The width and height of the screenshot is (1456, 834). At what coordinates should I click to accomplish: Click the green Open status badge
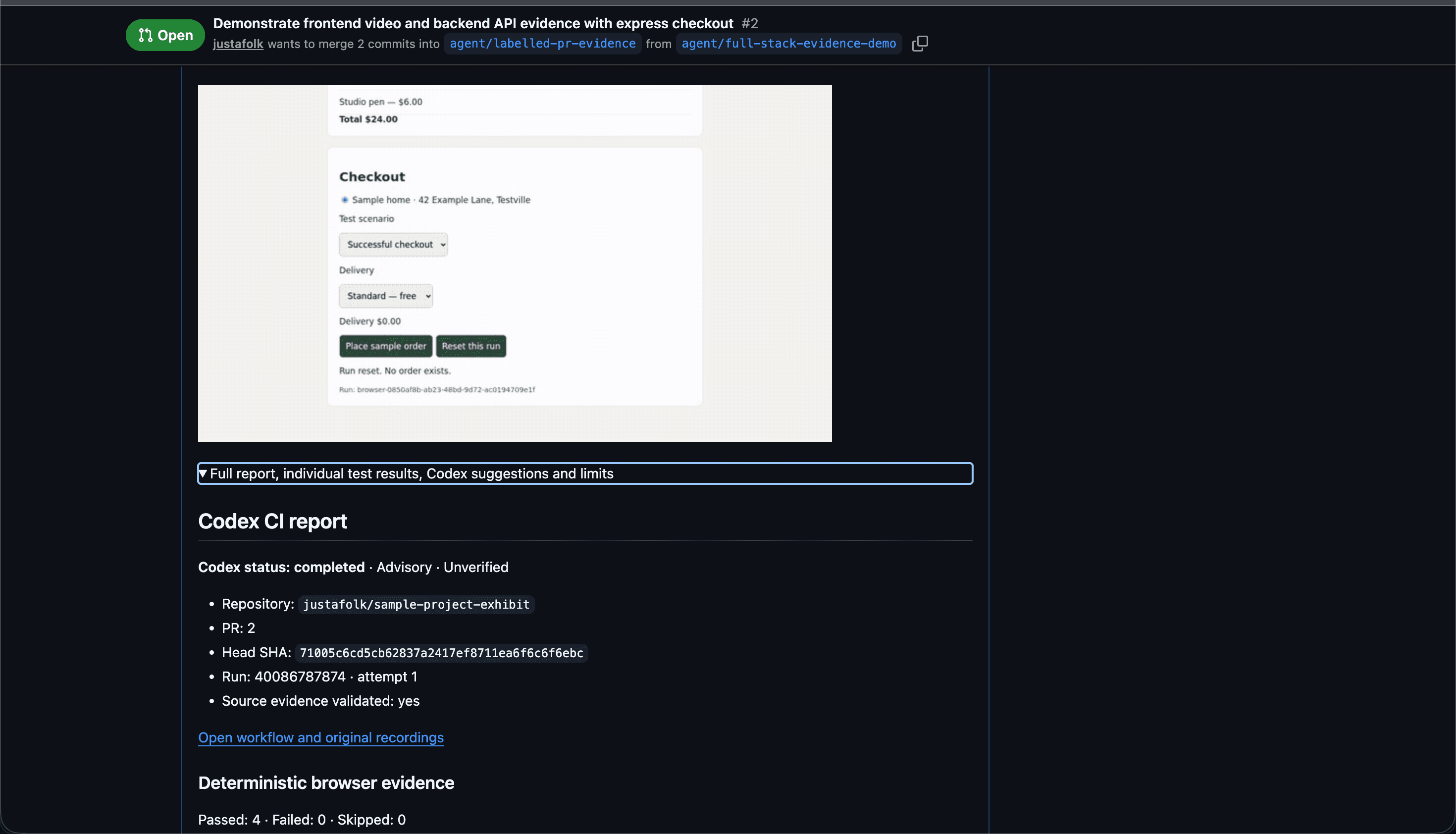point(165,35)
